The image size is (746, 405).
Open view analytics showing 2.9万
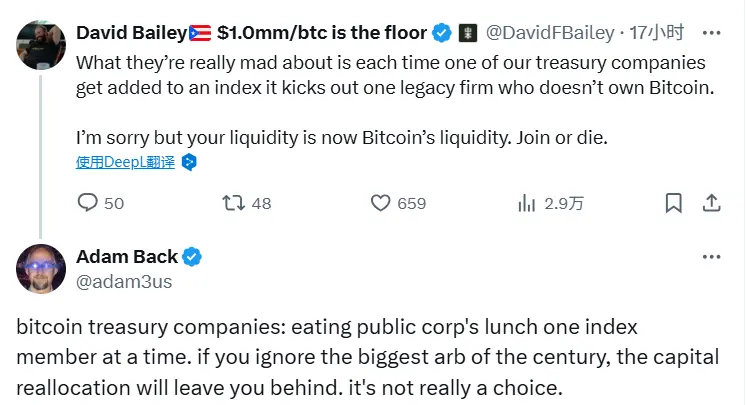(x=527, y=203)
